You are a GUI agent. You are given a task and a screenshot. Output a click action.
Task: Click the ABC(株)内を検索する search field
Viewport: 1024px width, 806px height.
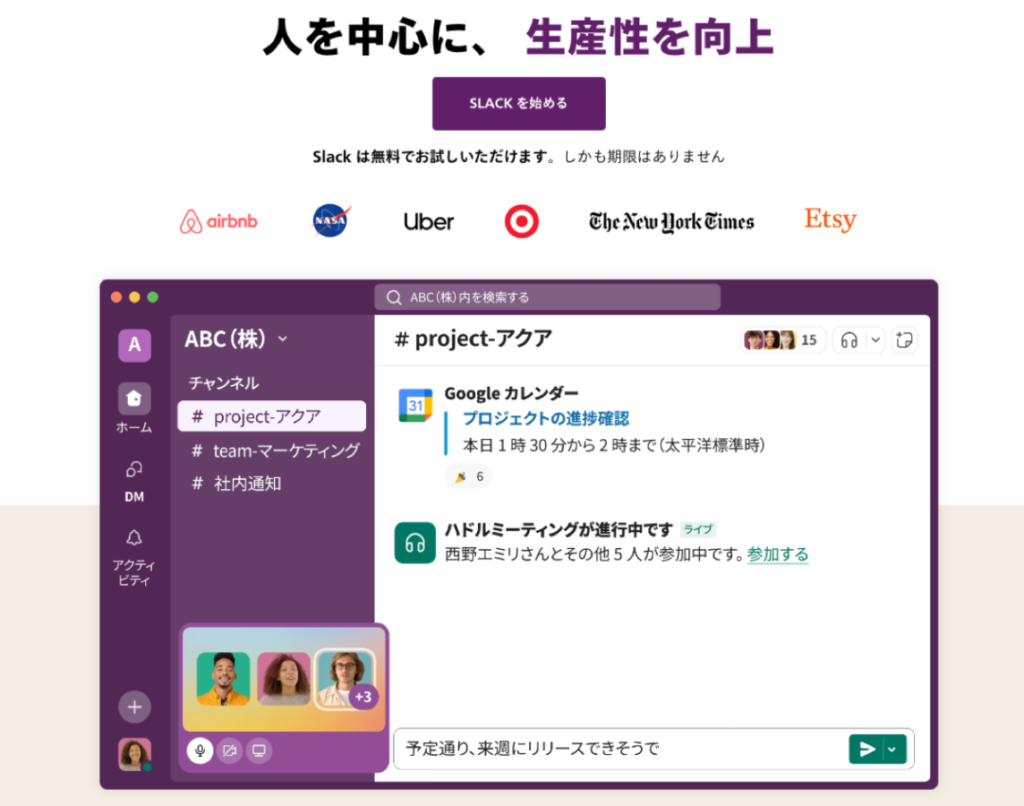pos(547,297)
